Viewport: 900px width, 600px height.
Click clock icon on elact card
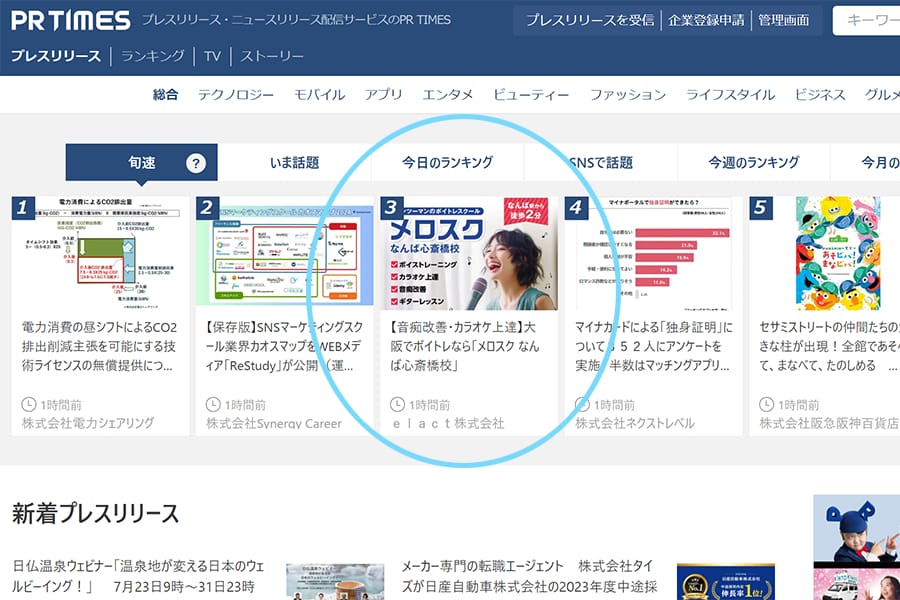397,404
